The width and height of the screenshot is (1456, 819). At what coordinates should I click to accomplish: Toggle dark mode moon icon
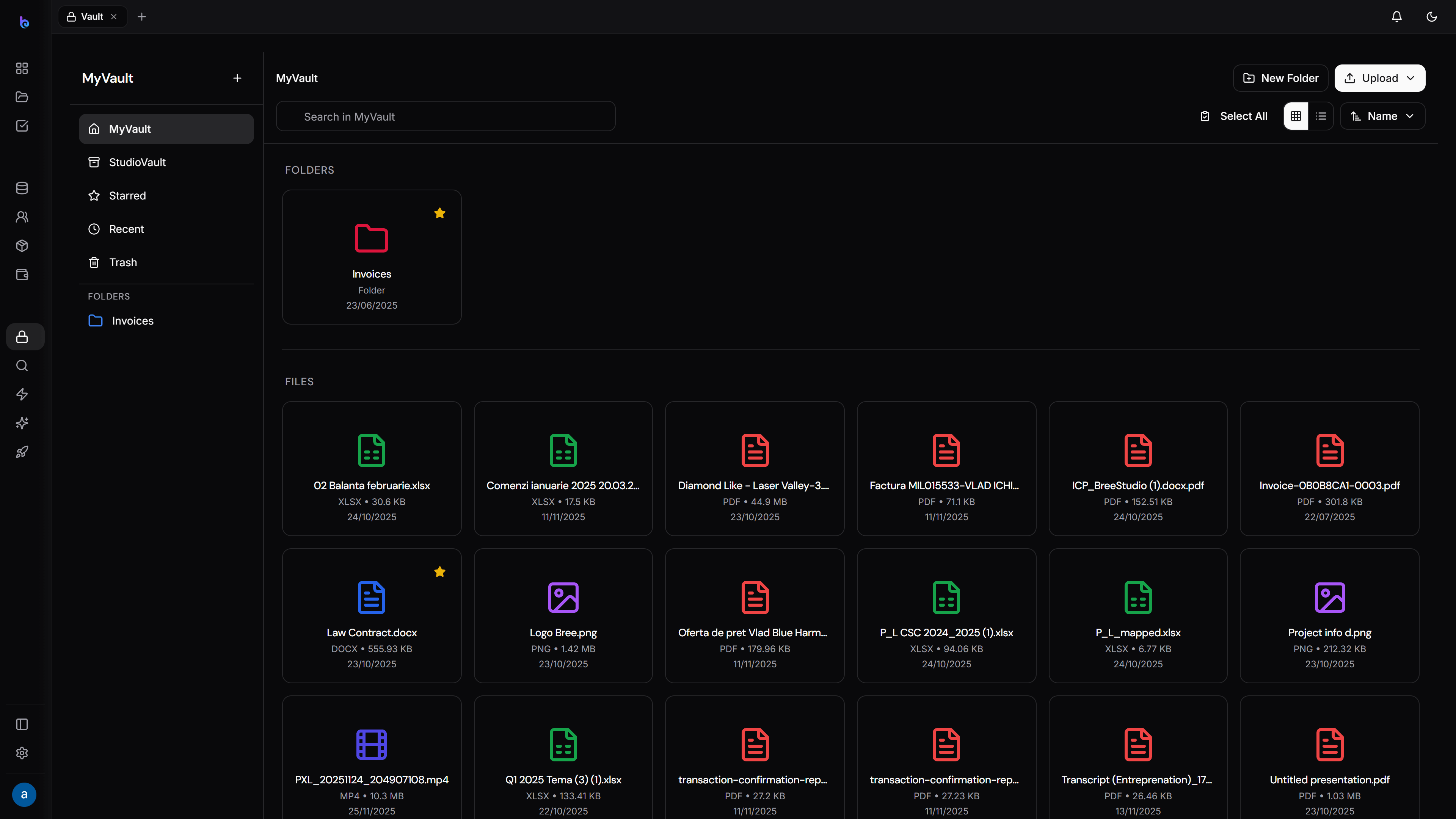pyautogui.click(x=1432, y=17)
